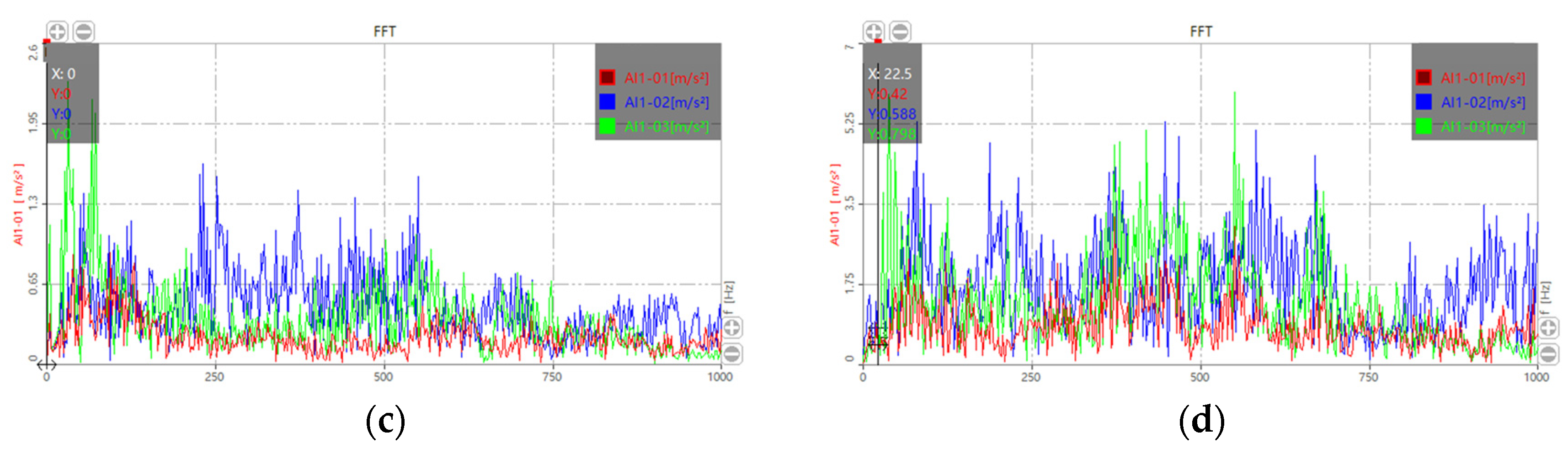The image size is (1568, 449).
Task: Click the 250 x-axis tick label in chart (d)
Action: pos(1030,377)
